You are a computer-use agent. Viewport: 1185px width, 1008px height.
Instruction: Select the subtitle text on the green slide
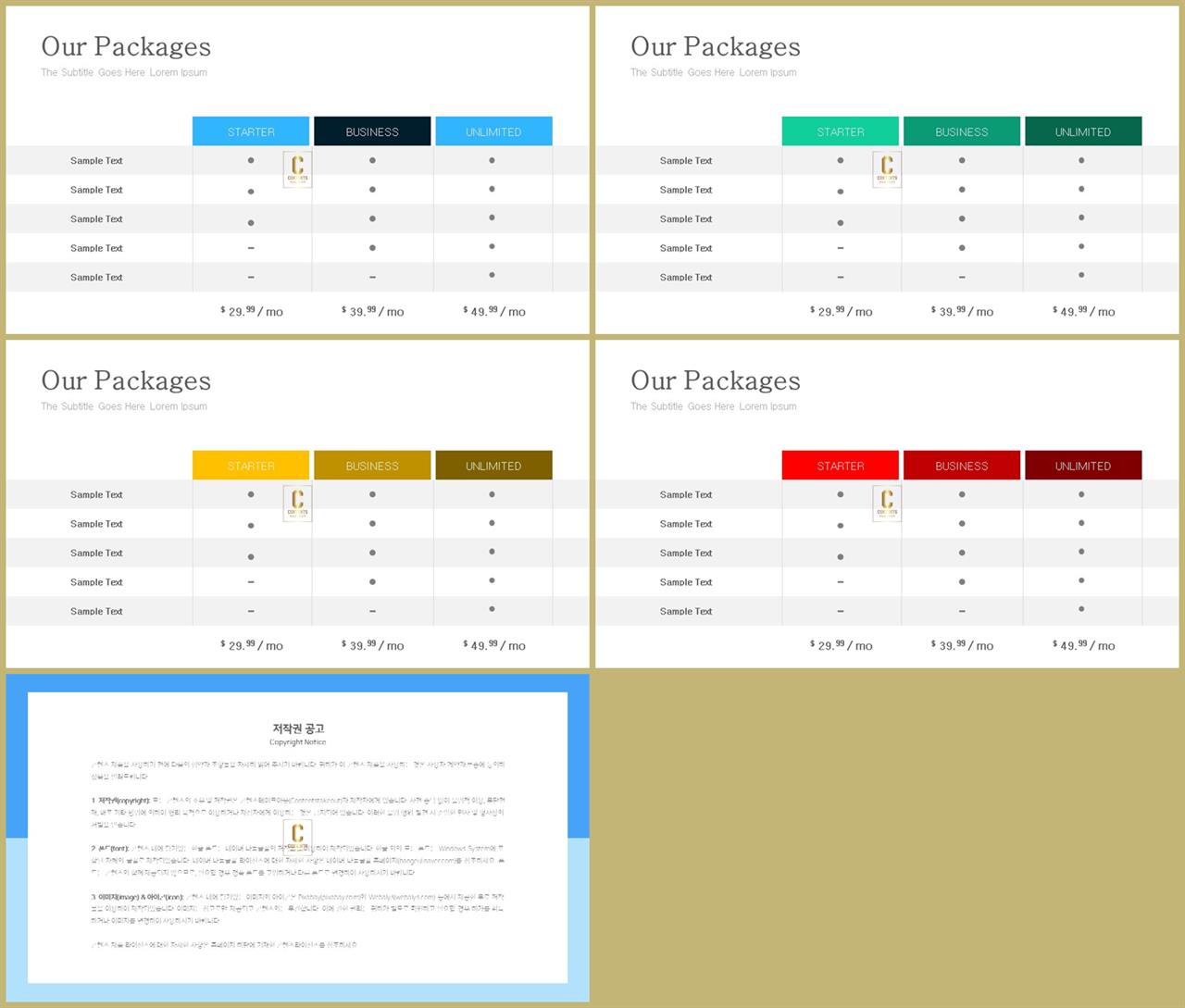click(714, 72)
